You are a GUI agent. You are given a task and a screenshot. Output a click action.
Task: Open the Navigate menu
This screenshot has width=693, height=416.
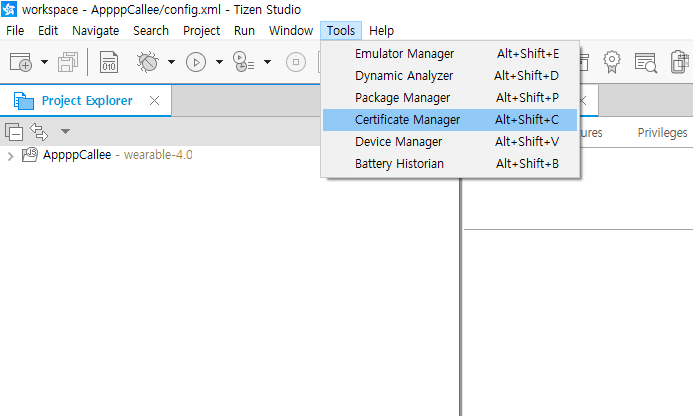(95, 31)
